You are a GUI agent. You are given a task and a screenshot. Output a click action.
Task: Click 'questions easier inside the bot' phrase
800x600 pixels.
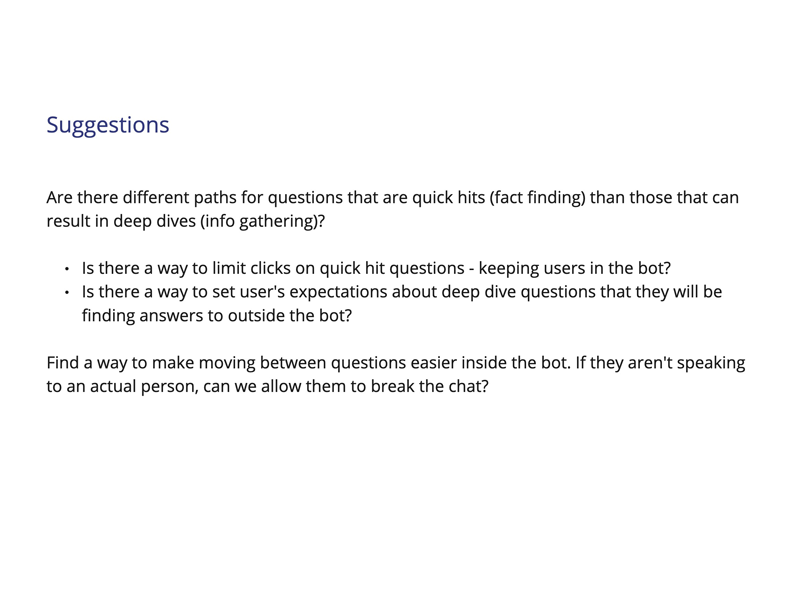click(x=449, y=363)
